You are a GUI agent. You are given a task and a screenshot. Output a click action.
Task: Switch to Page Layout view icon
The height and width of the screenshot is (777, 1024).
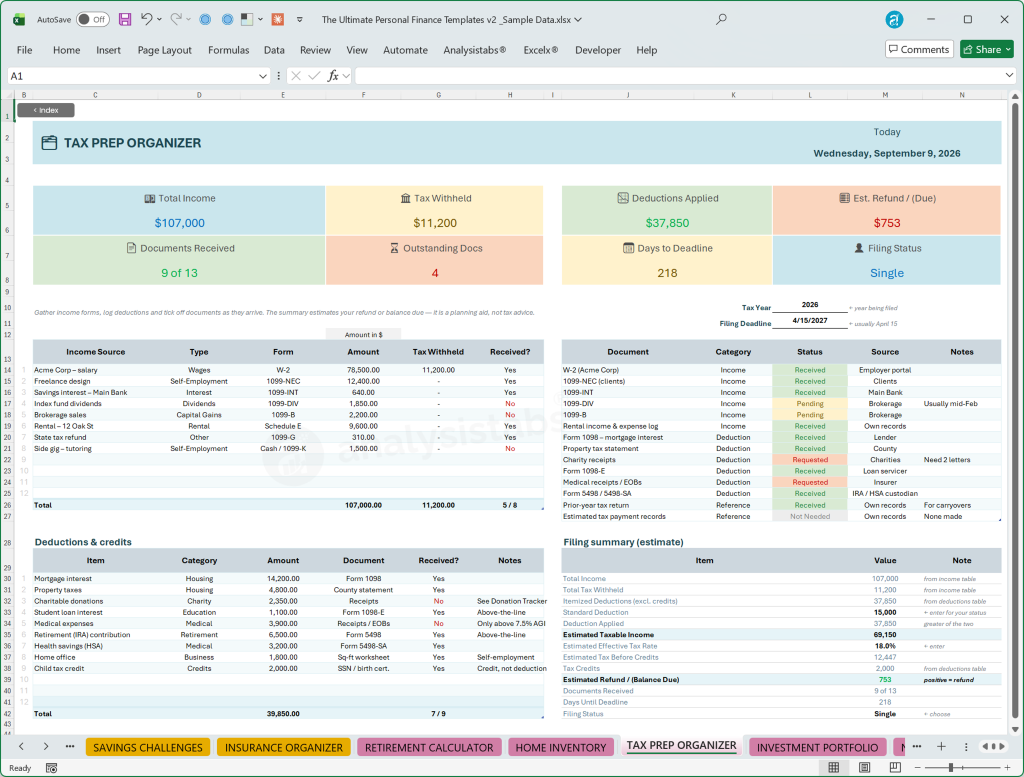click(865, 768)
